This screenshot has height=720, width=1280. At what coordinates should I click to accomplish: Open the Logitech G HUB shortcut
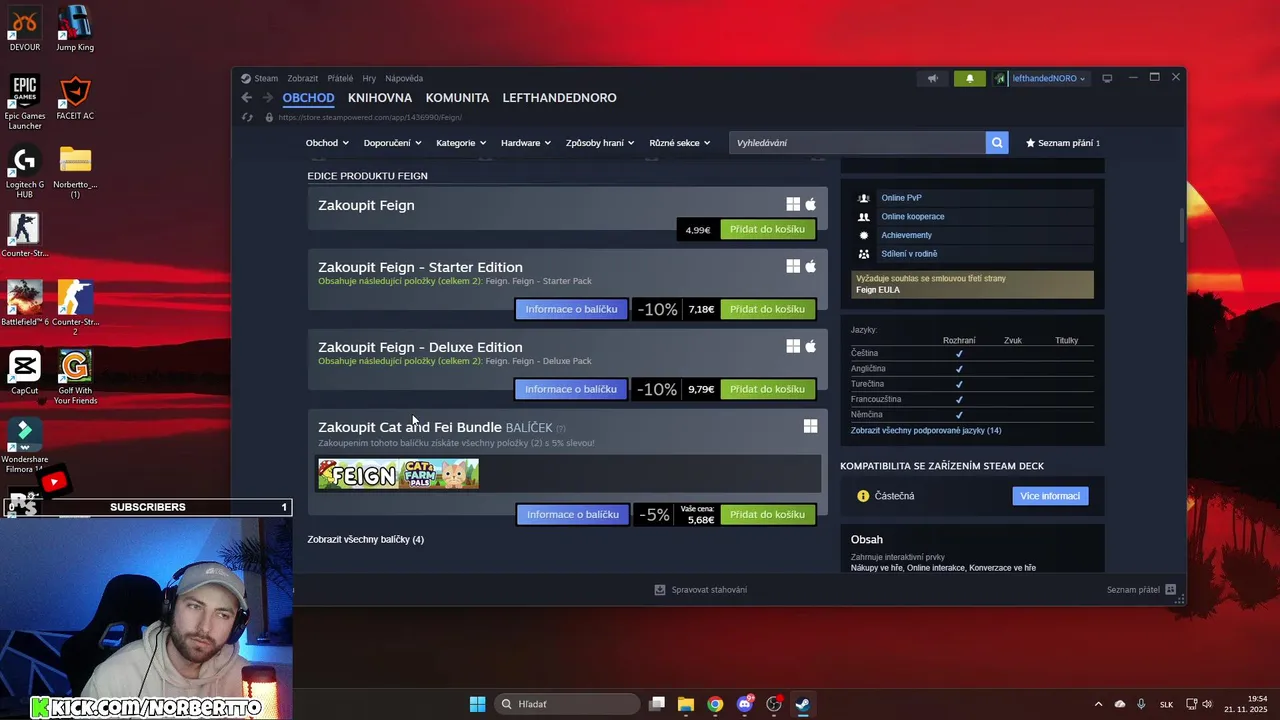pos(24,172)
